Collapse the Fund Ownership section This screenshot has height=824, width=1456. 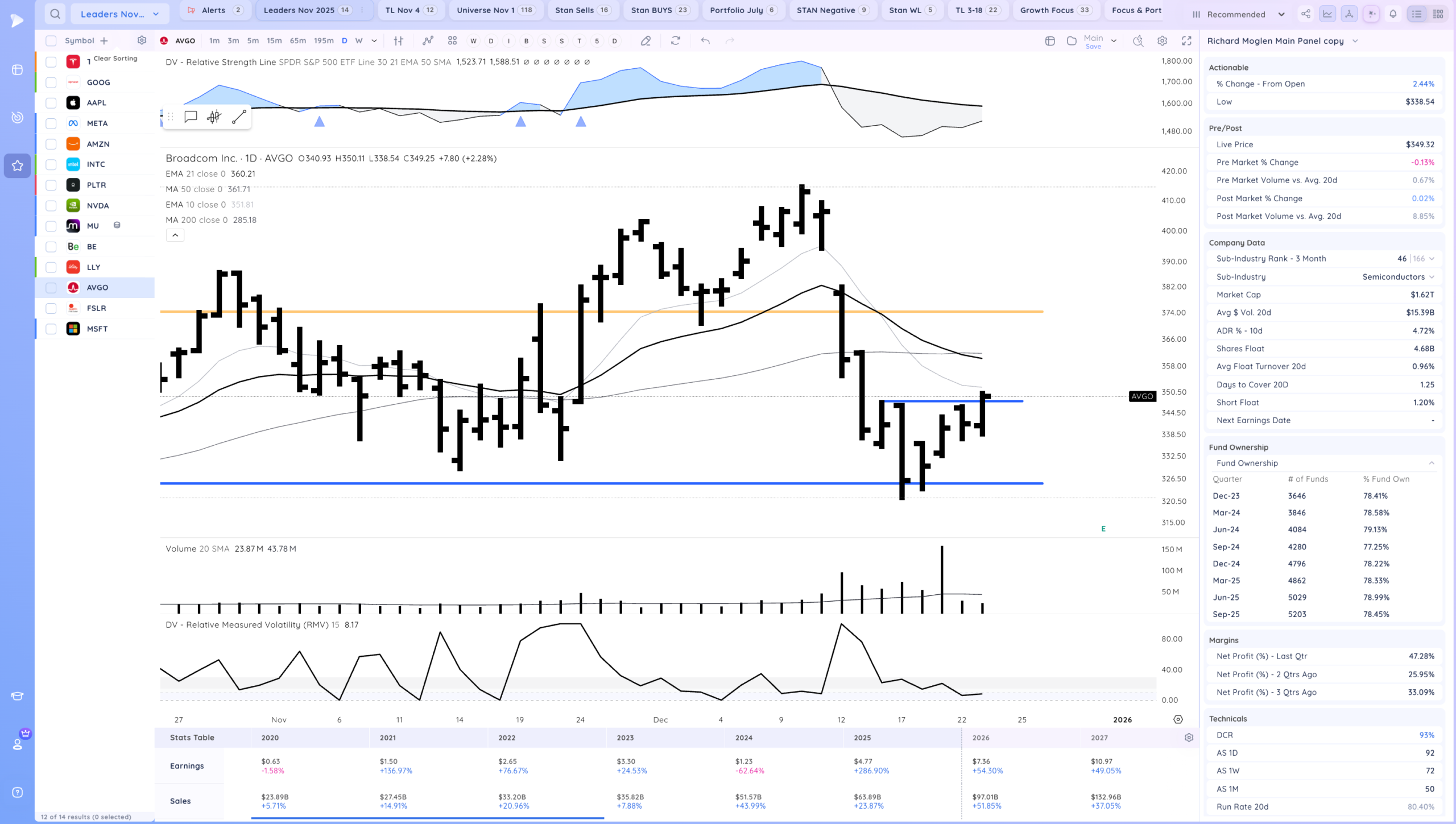pyautogui.click(x=1431, y=463)
